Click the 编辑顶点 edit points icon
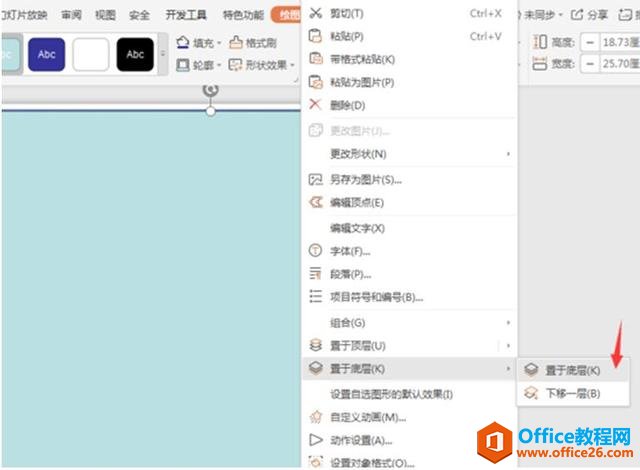This screenshot has height=470, width=640. (316, 203)
